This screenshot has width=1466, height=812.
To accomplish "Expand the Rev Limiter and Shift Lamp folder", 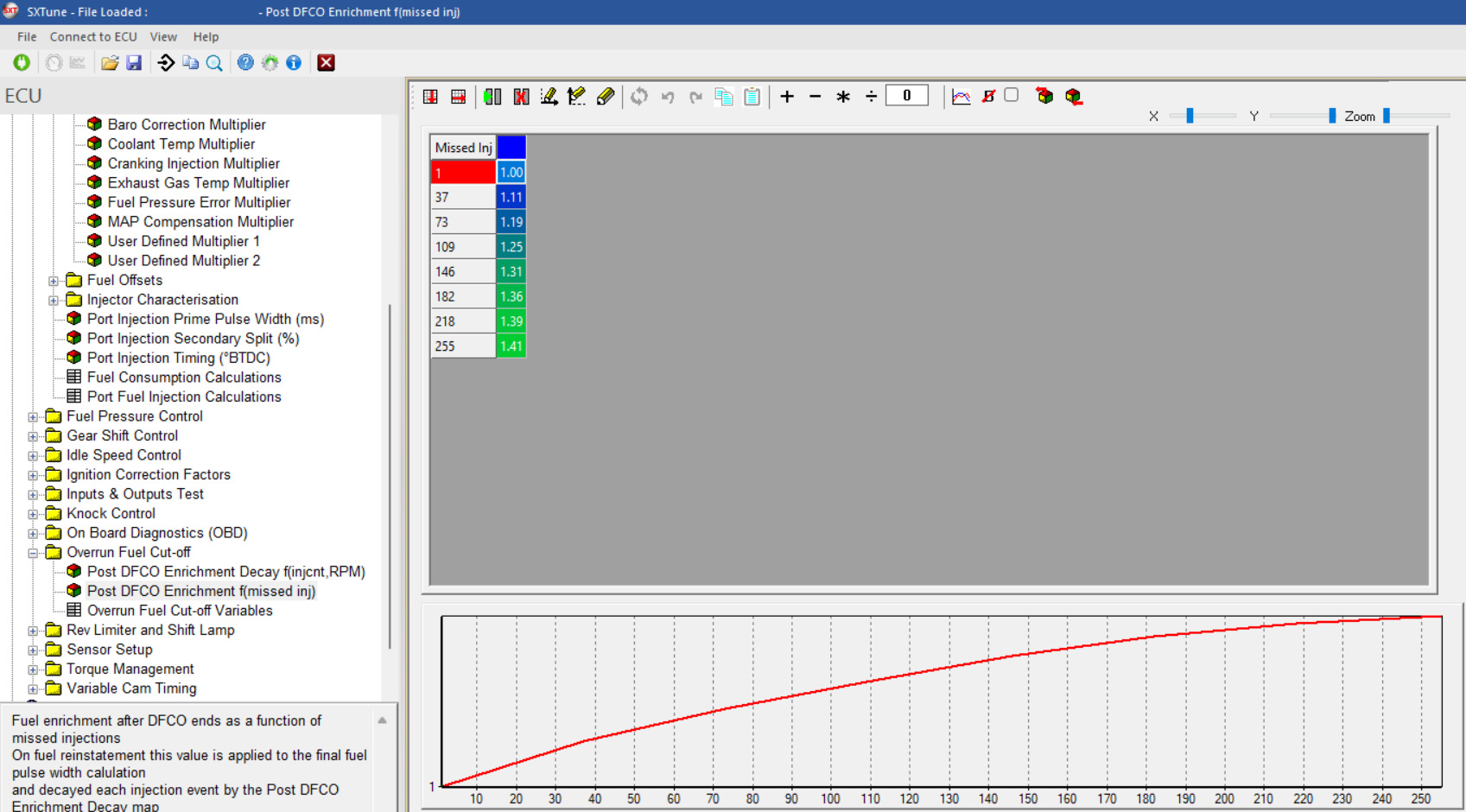I will coord(33,631).
